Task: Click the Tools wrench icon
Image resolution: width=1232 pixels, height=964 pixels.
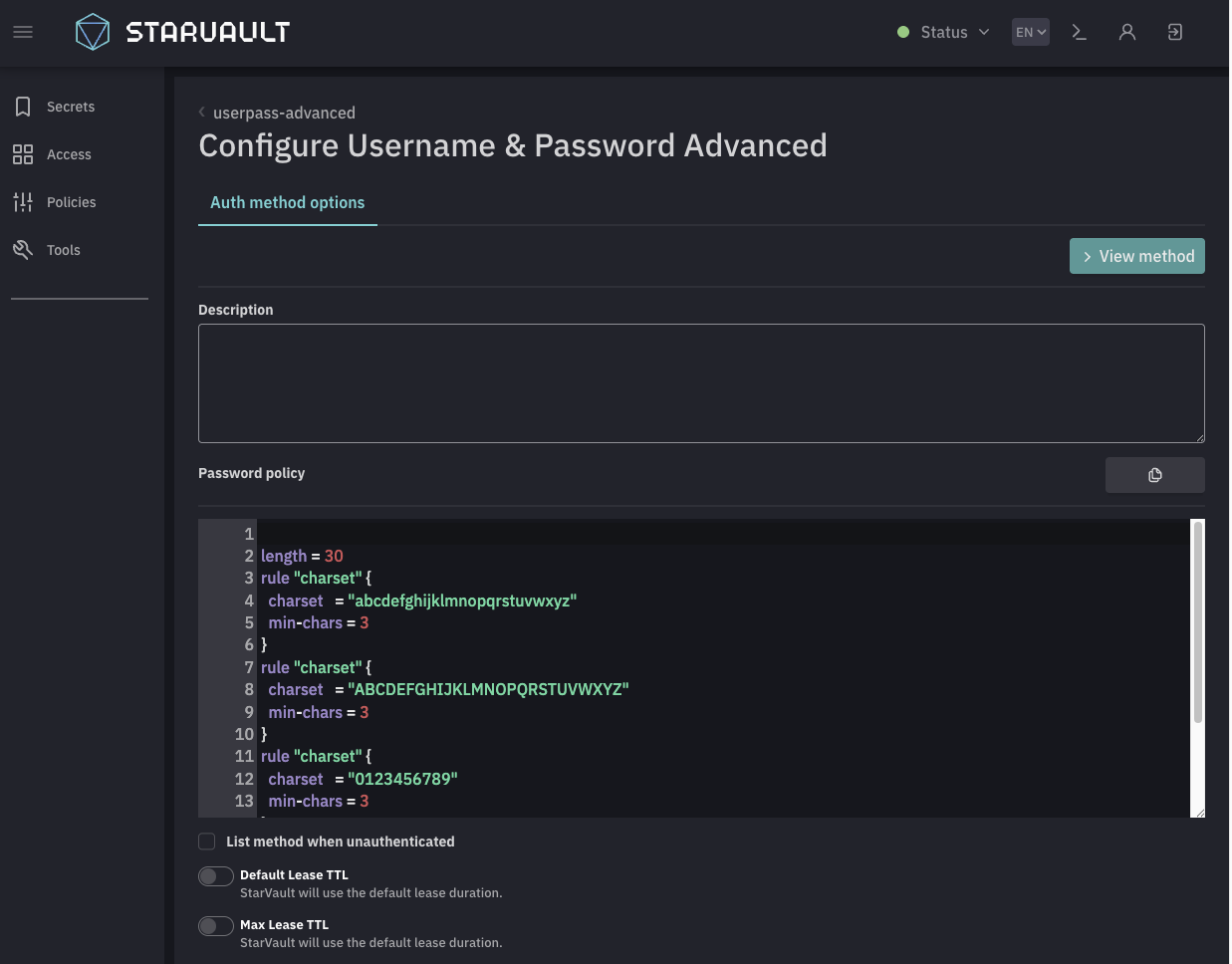Action: (x=23, y=250)
